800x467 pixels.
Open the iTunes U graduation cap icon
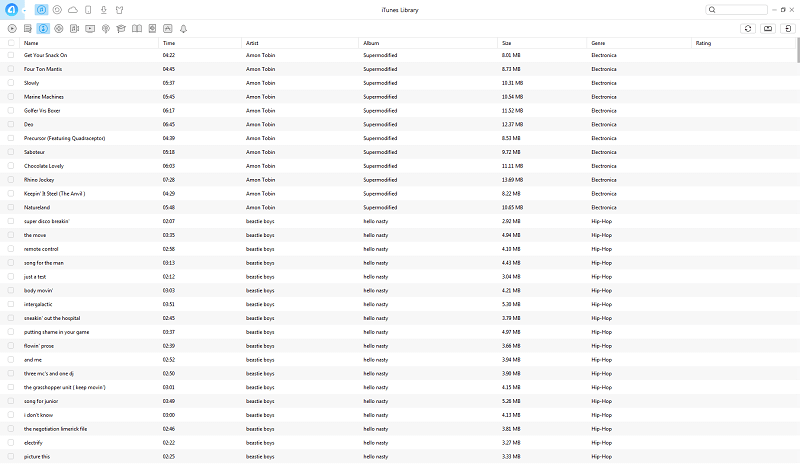click(121, 29)
